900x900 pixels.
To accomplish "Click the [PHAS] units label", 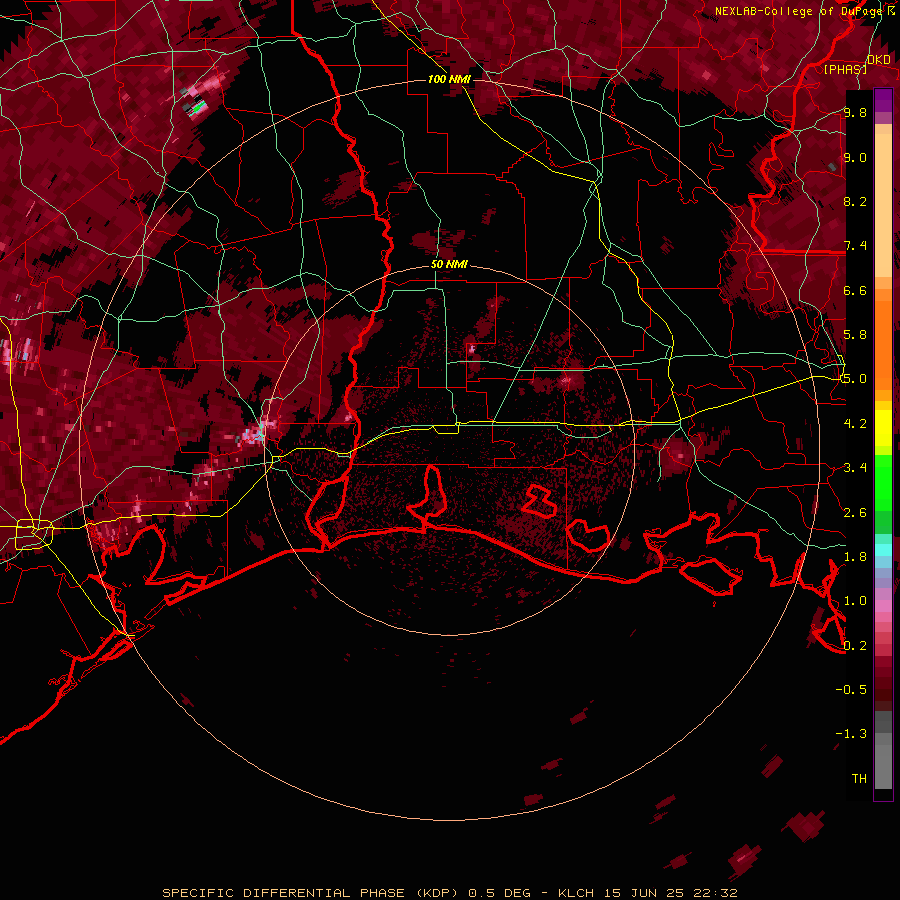I will (845, 69).
